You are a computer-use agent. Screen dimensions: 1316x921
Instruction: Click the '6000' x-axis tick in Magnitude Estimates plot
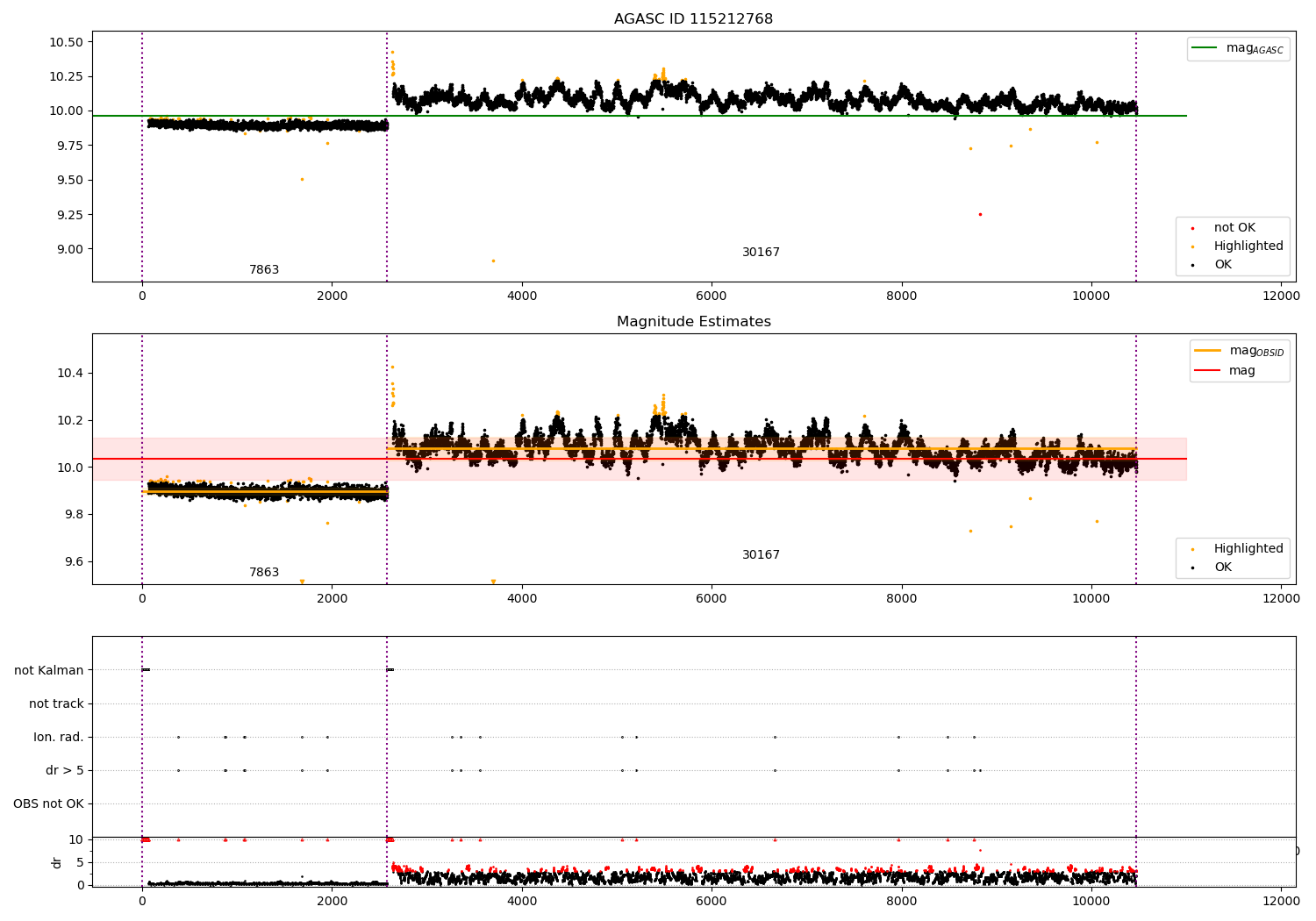point(712,599)
